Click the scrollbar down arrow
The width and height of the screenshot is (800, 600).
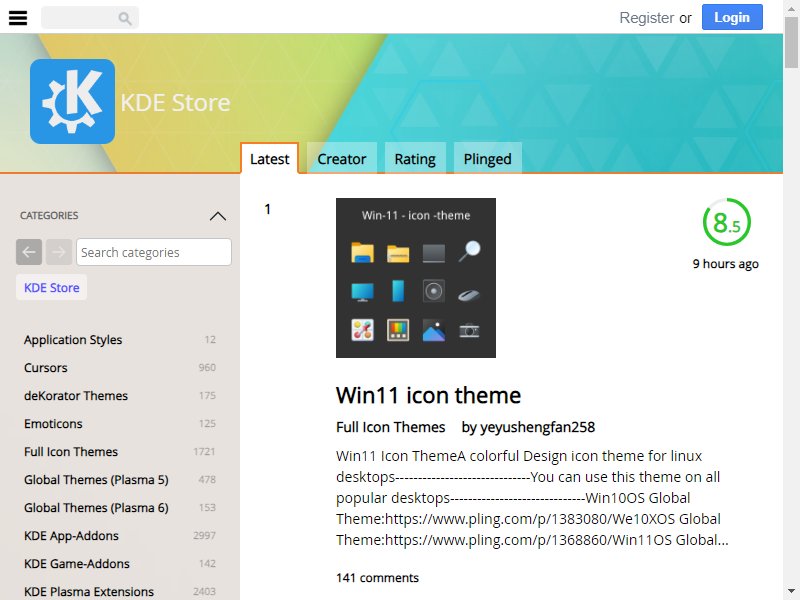(791, 591)
